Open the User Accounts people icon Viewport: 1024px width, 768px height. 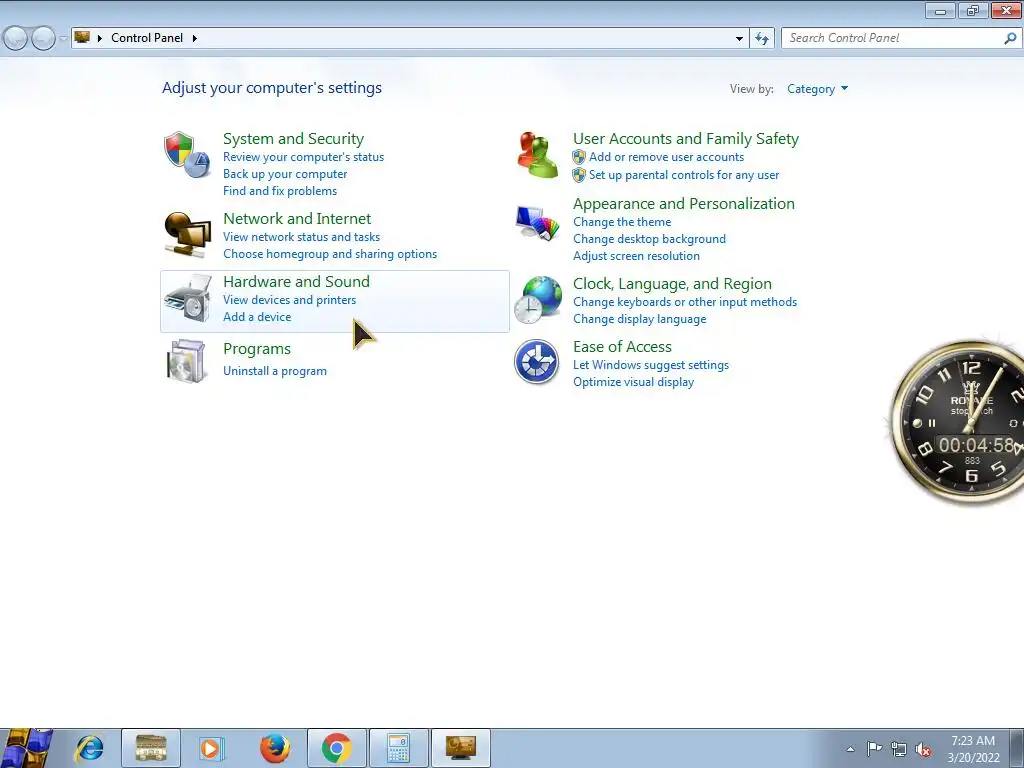[537, 155]
